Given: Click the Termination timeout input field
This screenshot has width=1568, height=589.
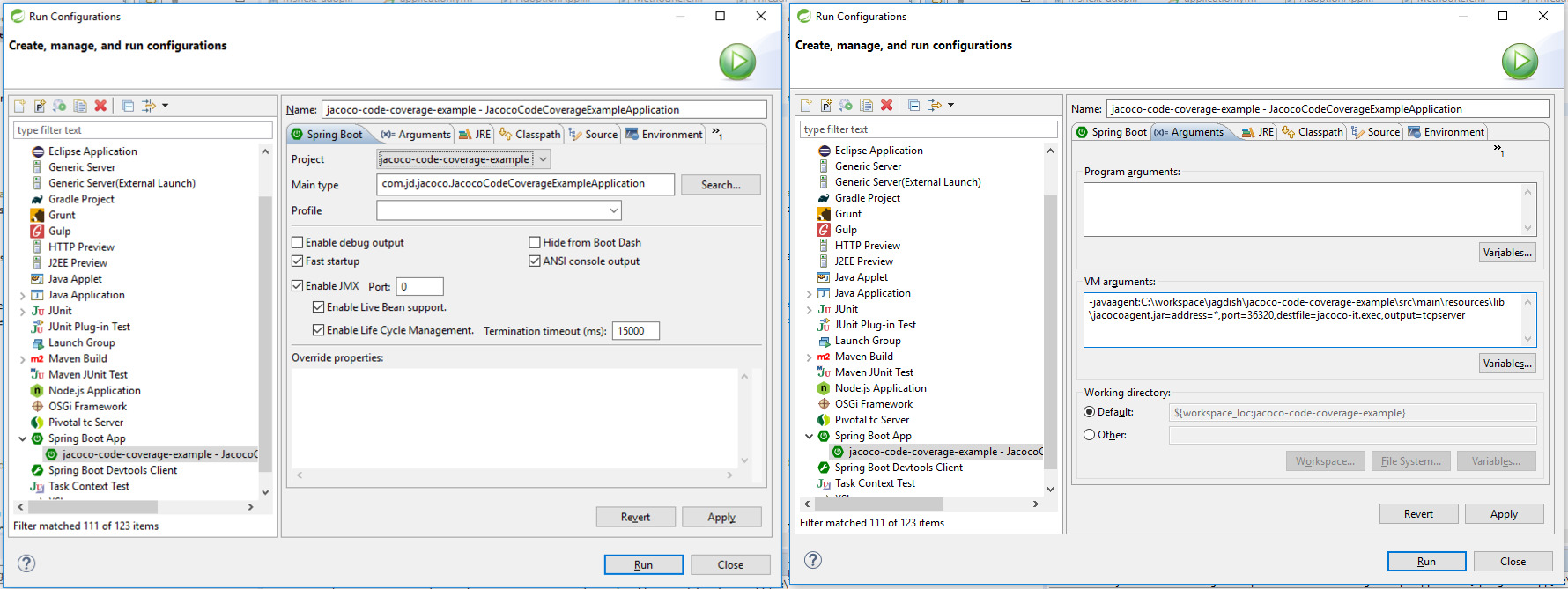Looking at the screenshot, I should [635, 331].
